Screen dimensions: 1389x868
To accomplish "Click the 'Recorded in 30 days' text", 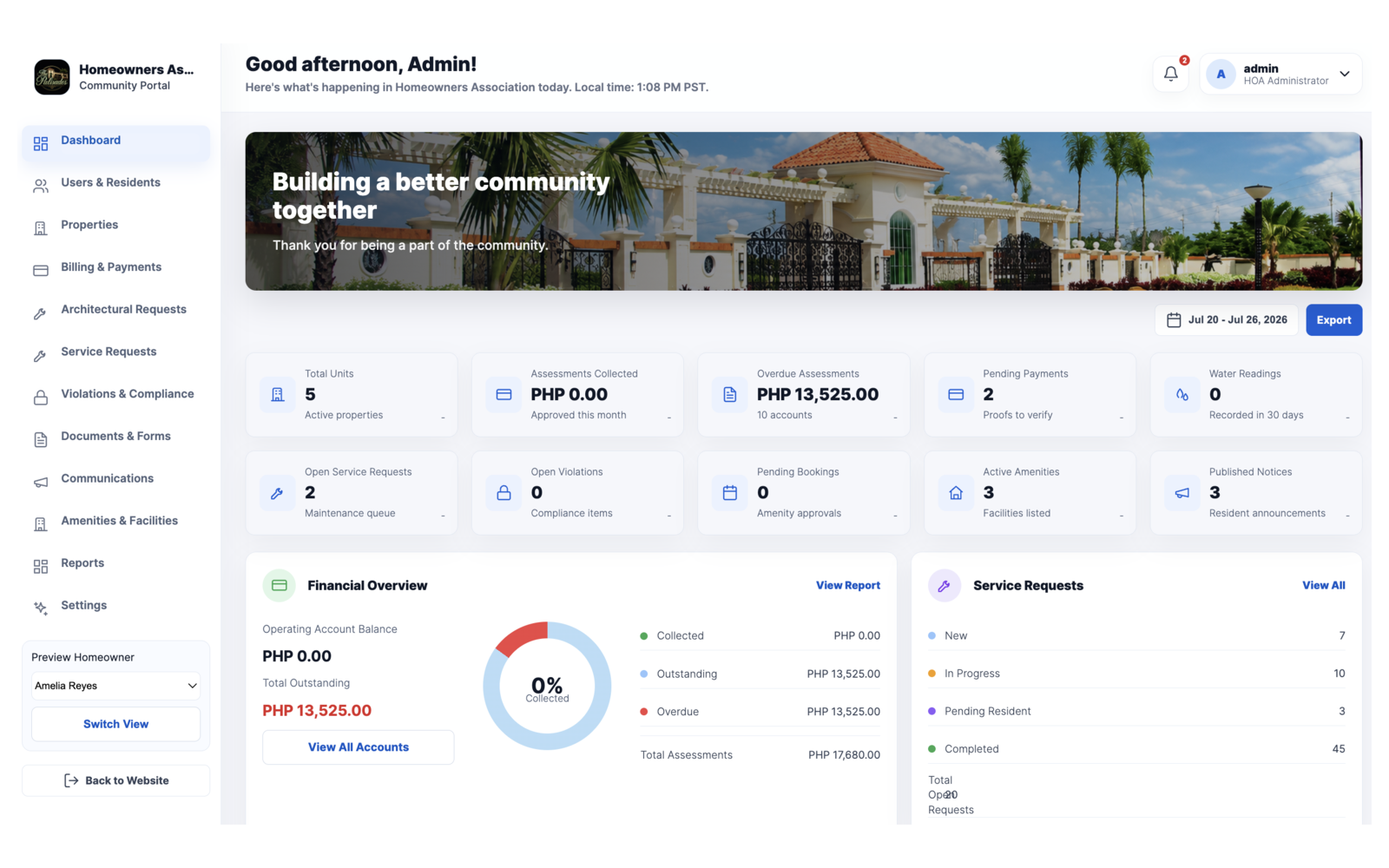I will (x=1256, y=416).
